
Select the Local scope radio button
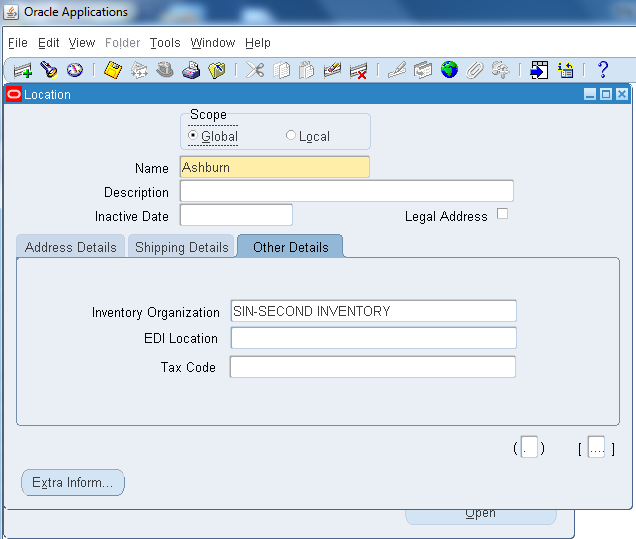(x=290, y=135)
